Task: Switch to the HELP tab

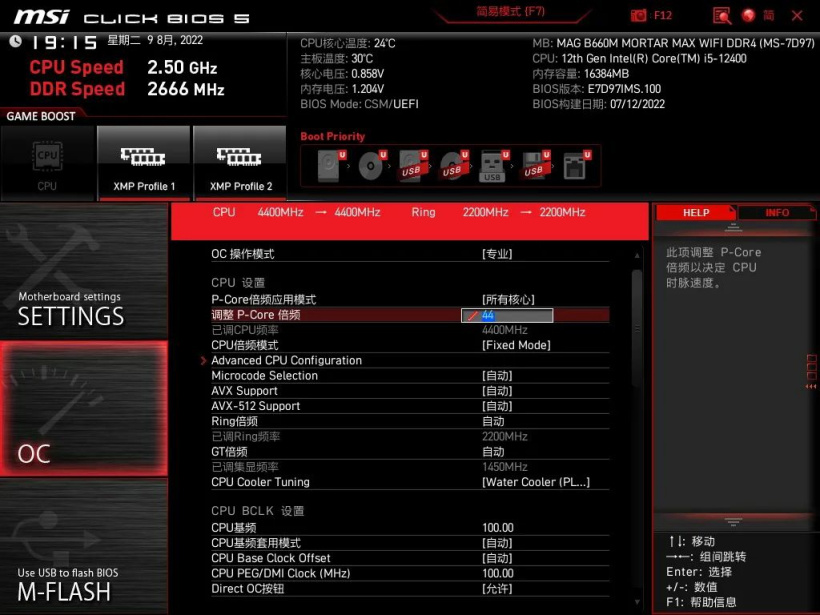Action: coord(695,213)
